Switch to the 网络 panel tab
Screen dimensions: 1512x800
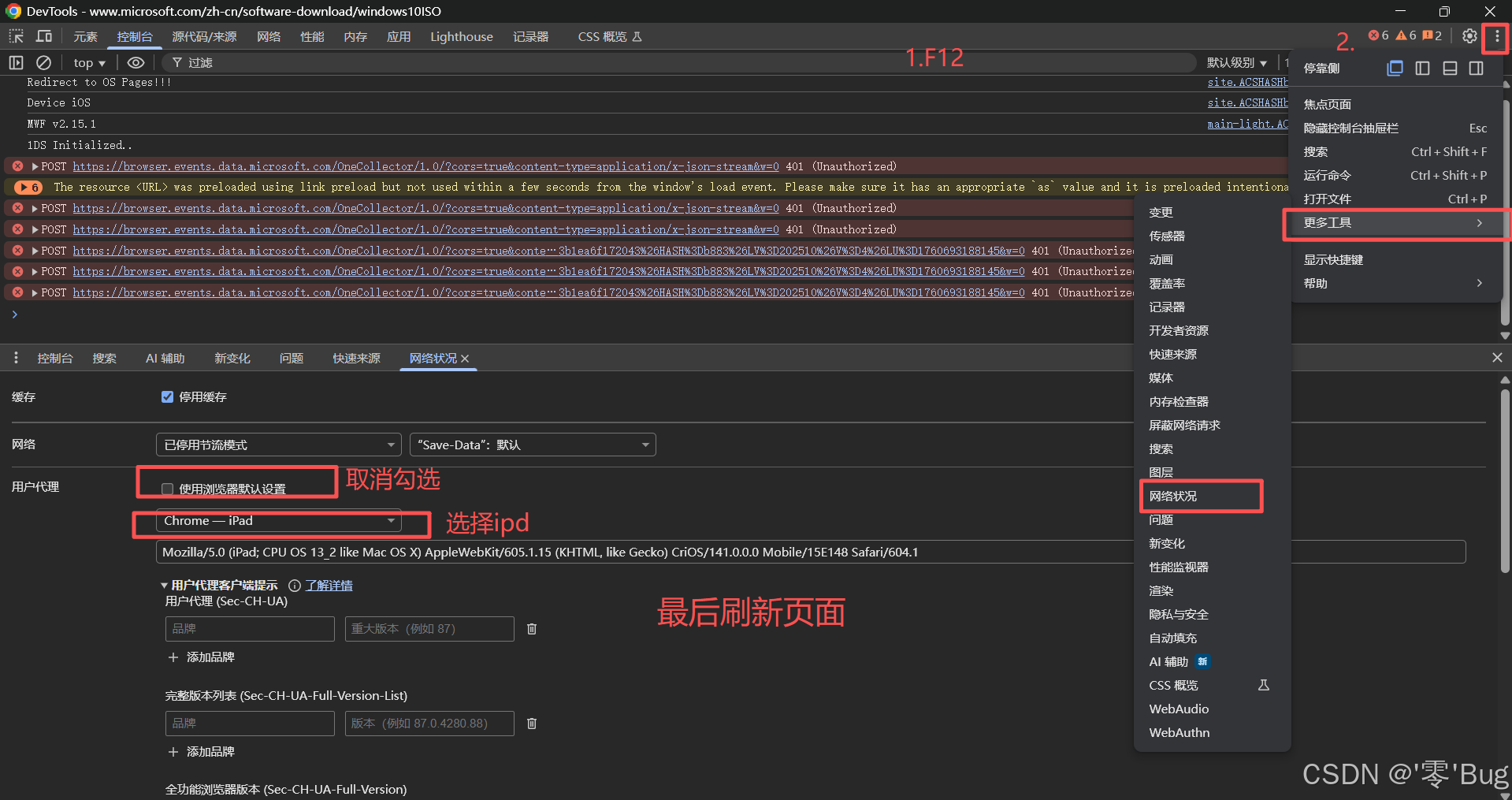coord(269,37)
